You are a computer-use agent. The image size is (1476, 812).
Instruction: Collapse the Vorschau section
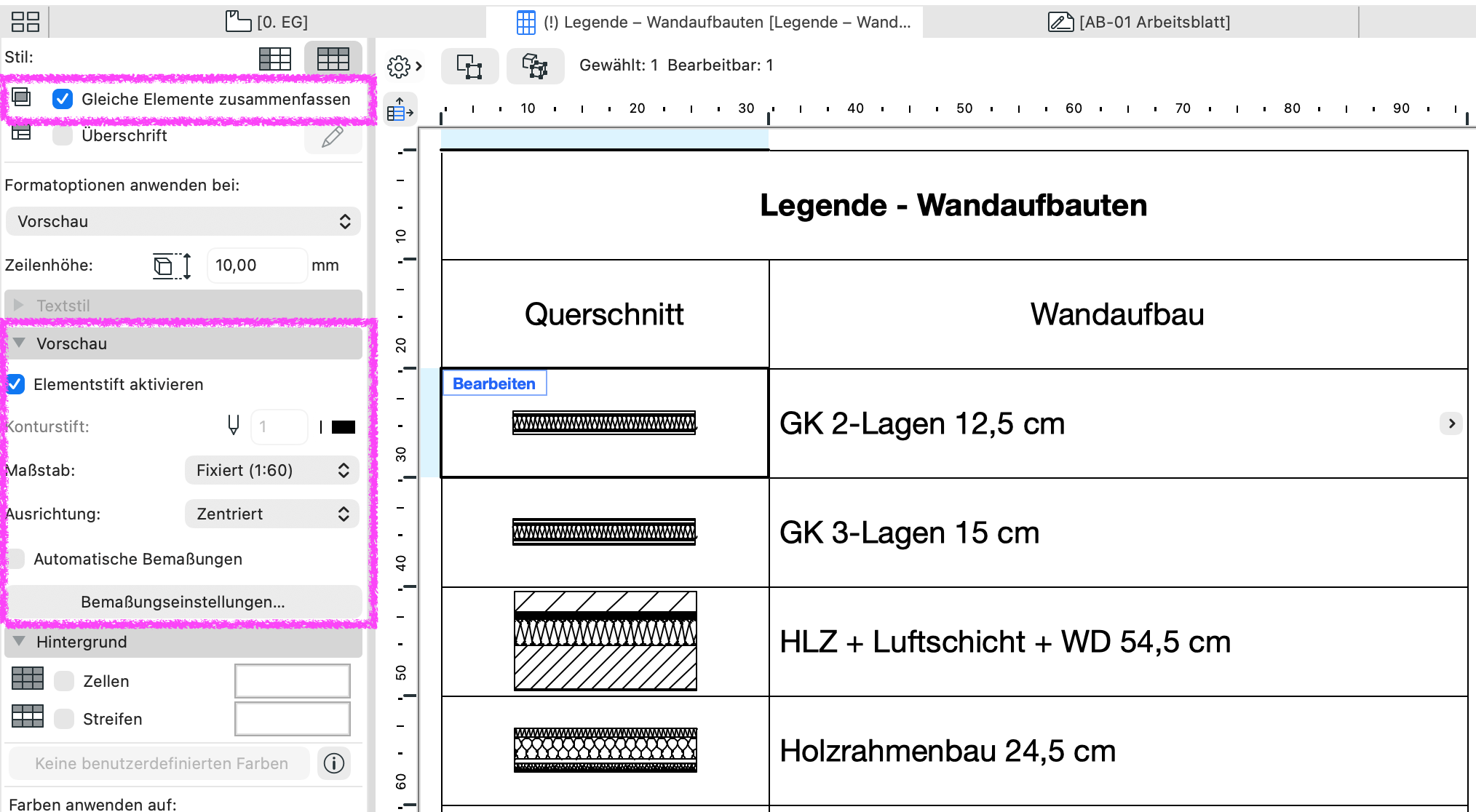(x=19, y=343)
